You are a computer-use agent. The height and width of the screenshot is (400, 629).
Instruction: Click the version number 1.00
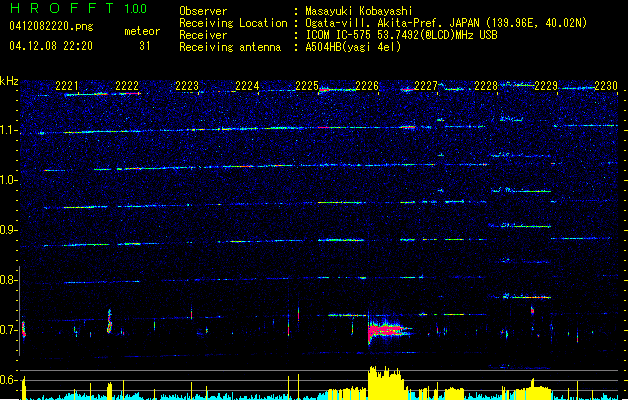coord(136,8)
